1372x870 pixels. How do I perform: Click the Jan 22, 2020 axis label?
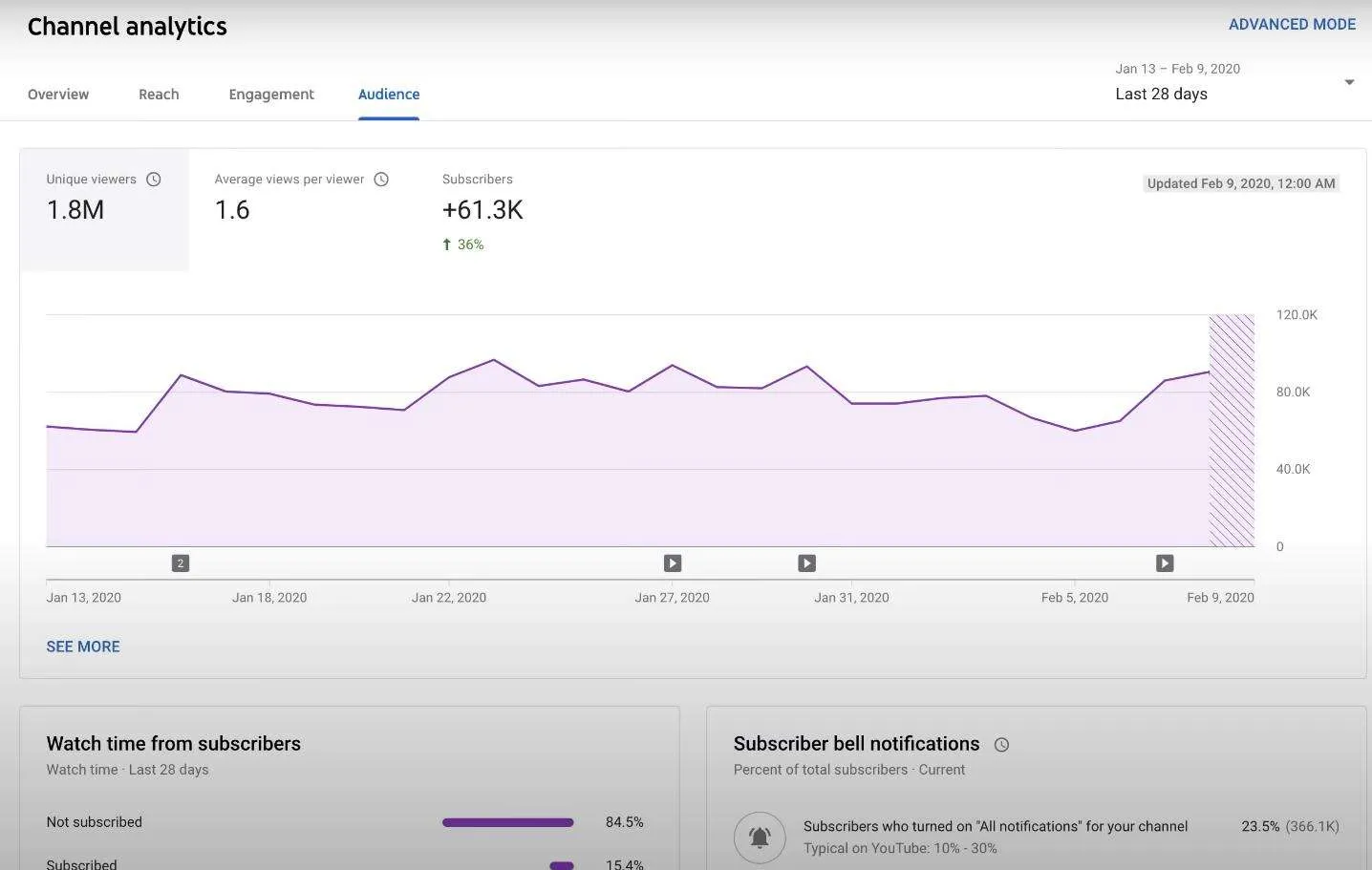[449, 598]
